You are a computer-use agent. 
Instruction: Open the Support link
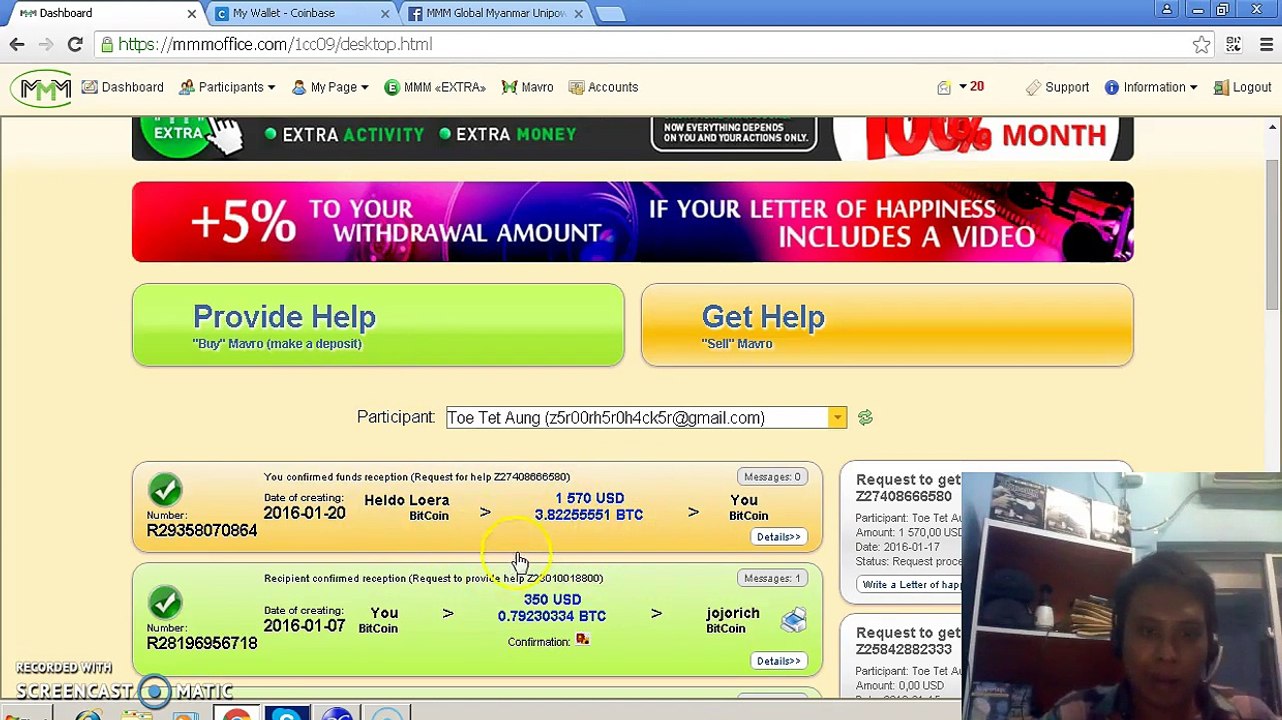click(1057, 87)
